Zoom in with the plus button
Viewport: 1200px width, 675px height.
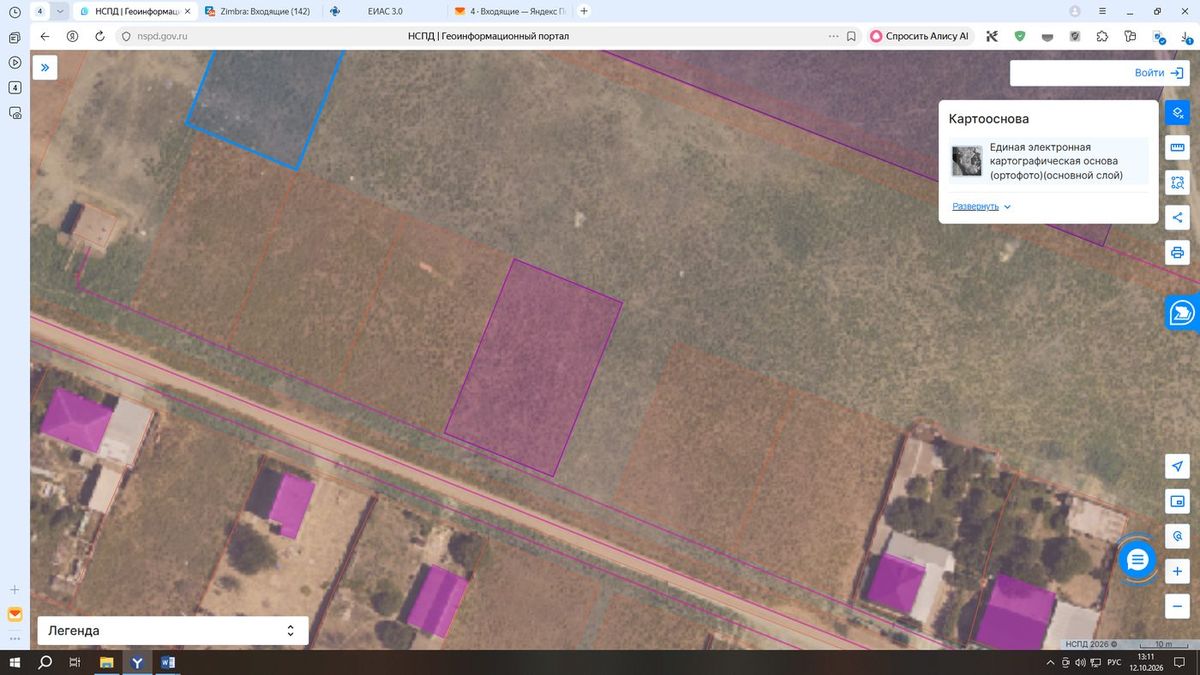coord(1178,571)
